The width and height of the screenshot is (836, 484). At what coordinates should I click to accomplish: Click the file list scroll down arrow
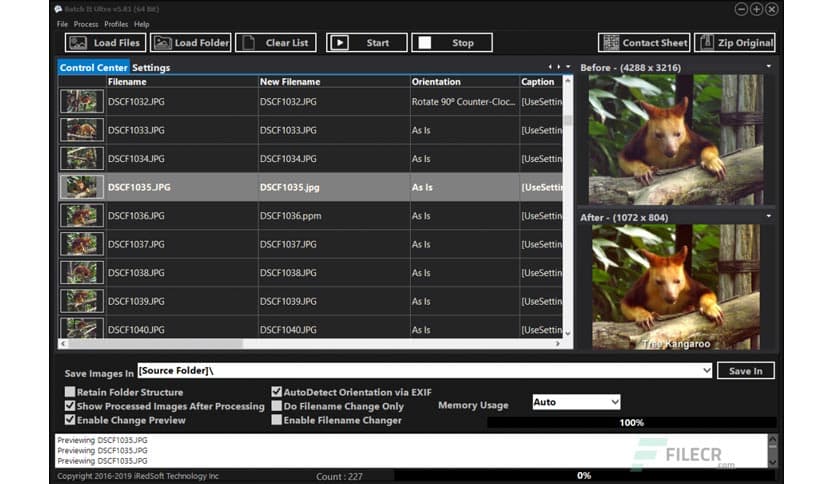pos(568,333)
